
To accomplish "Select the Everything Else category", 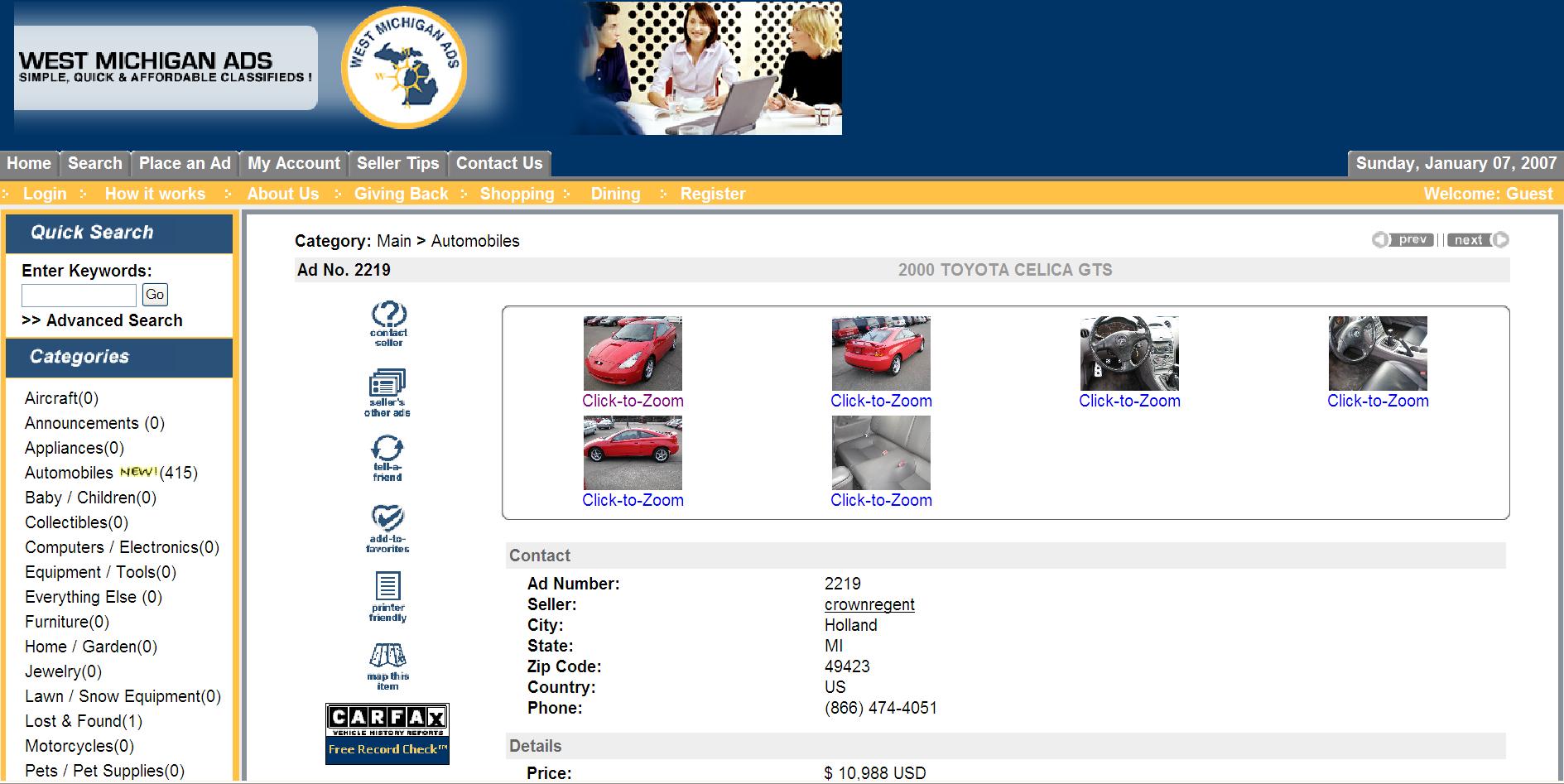I will pyautogui.click(x=94, y=597).
